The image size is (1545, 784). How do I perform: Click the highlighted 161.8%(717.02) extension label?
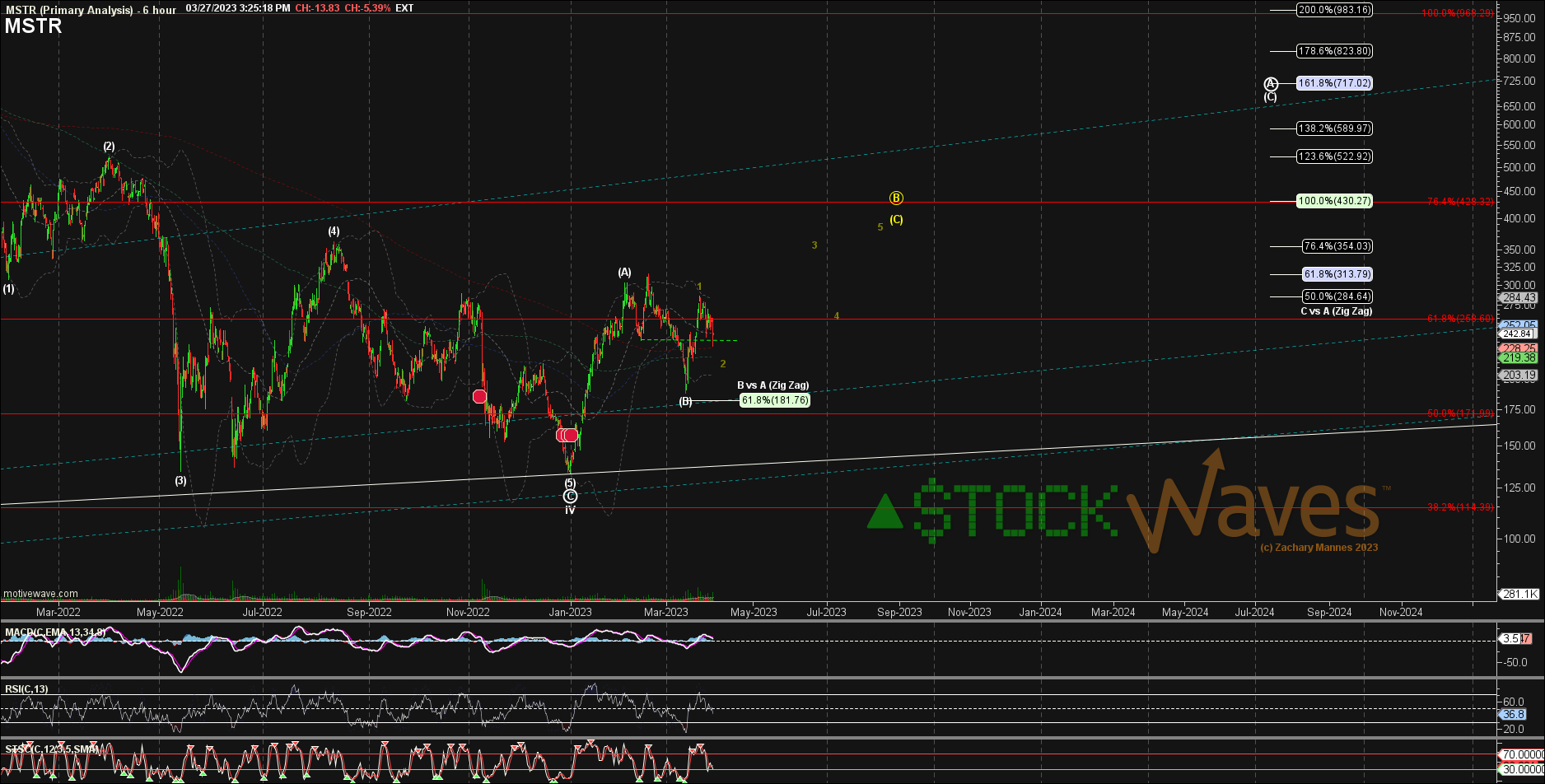[x=1334, y=83]
